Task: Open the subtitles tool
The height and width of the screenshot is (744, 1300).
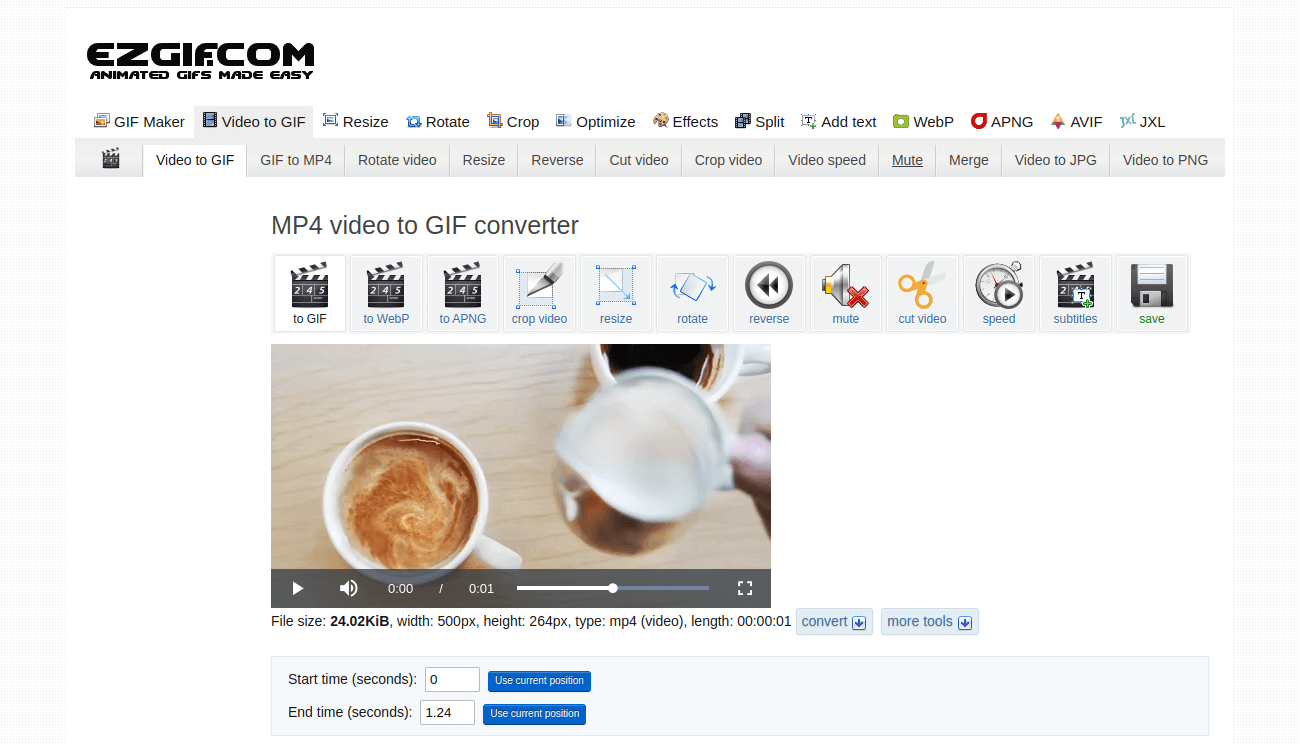Action: pos(1075,293)
